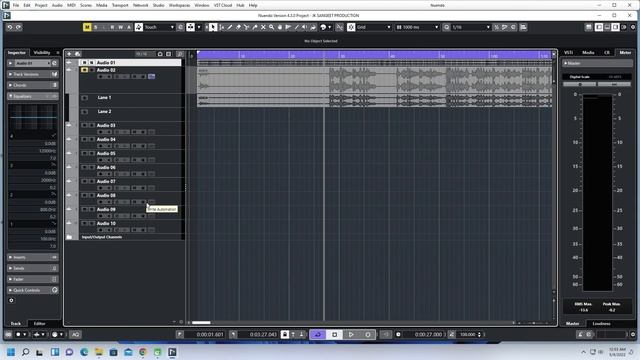
Task: Click the search tracks magnifier icon
Action: 180,54
